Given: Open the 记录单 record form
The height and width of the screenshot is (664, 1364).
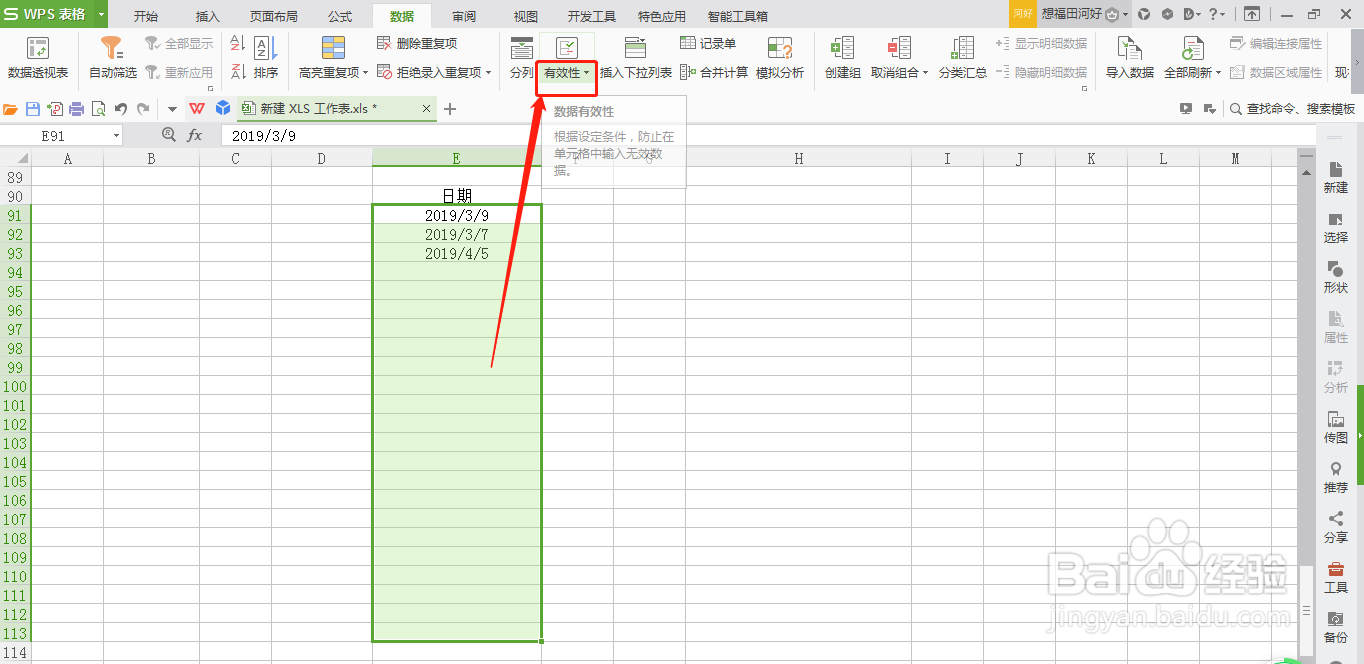Looking at the screenshot, I should coord(708,44).
